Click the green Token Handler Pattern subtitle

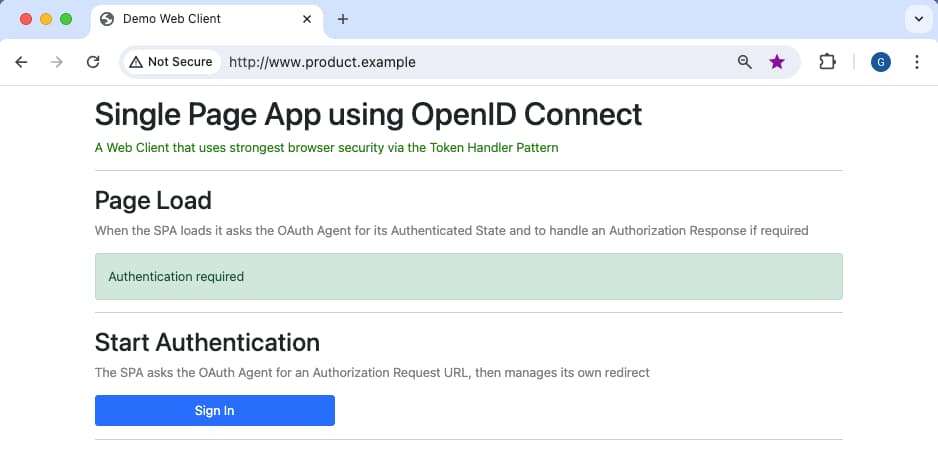pos(326,148)
